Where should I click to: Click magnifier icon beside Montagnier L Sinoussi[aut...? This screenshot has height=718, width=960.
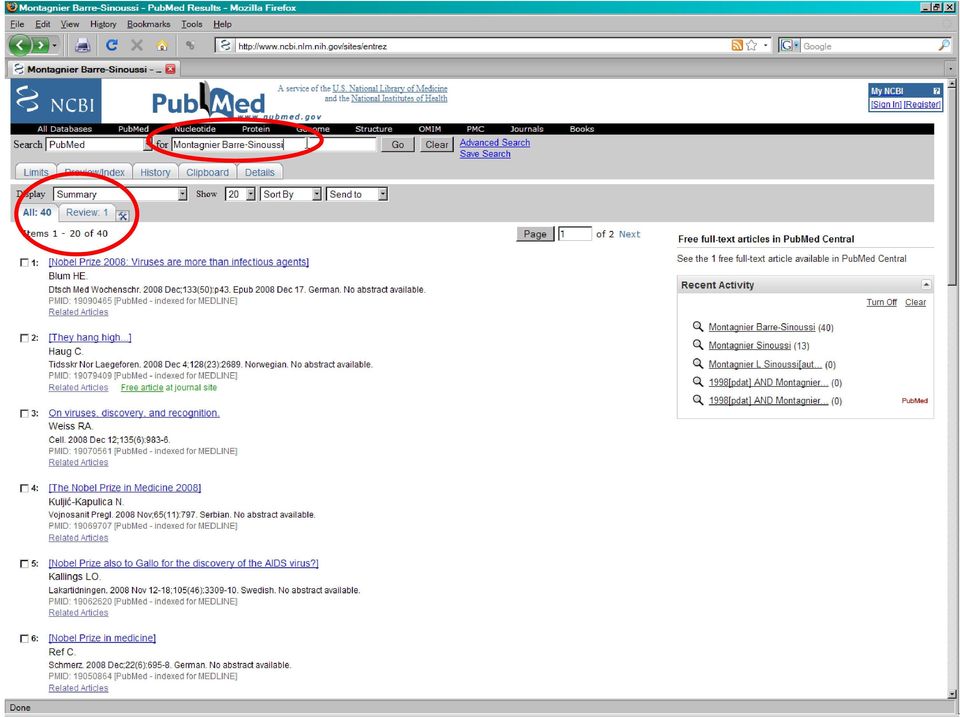697,364
